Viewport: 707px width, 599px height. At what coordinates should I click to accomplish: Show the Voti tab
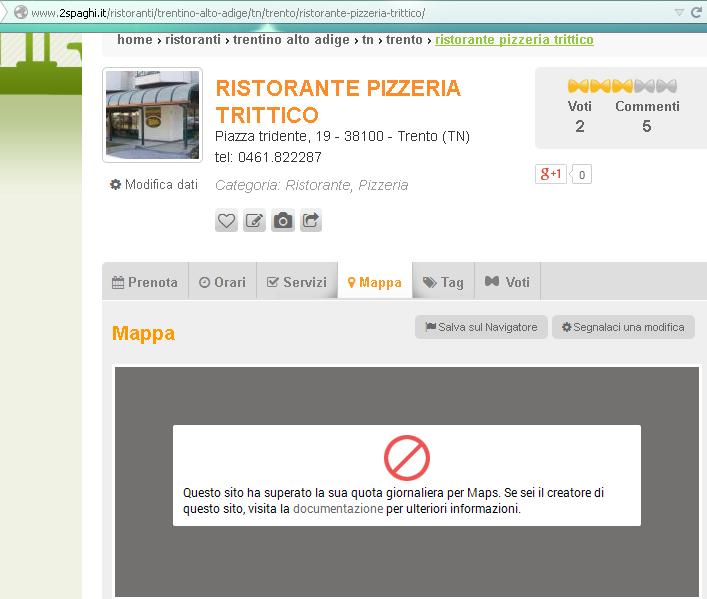508,282
